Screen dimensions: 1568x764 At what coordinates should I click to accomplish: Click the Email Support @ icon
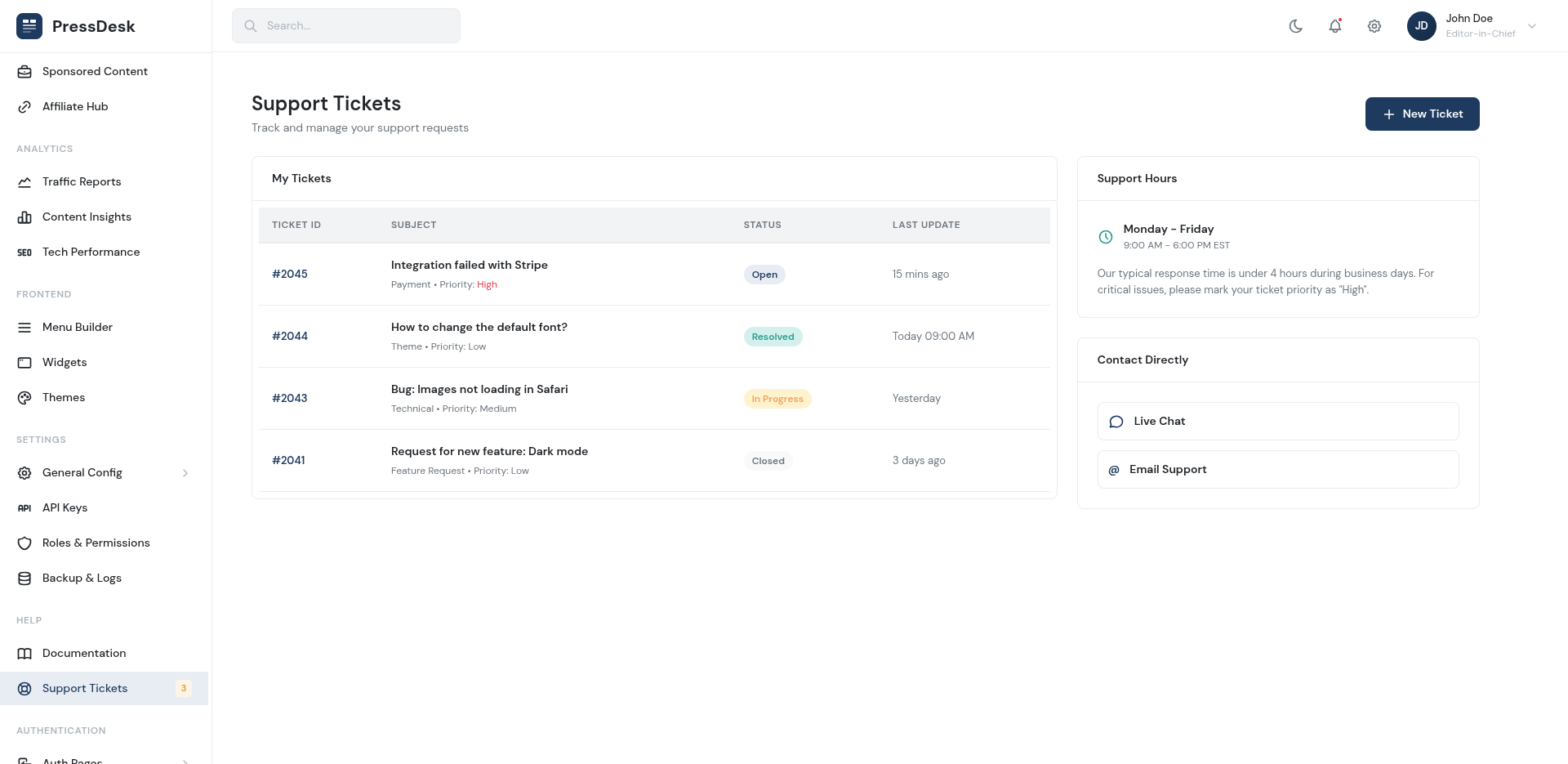[1114, 470]
